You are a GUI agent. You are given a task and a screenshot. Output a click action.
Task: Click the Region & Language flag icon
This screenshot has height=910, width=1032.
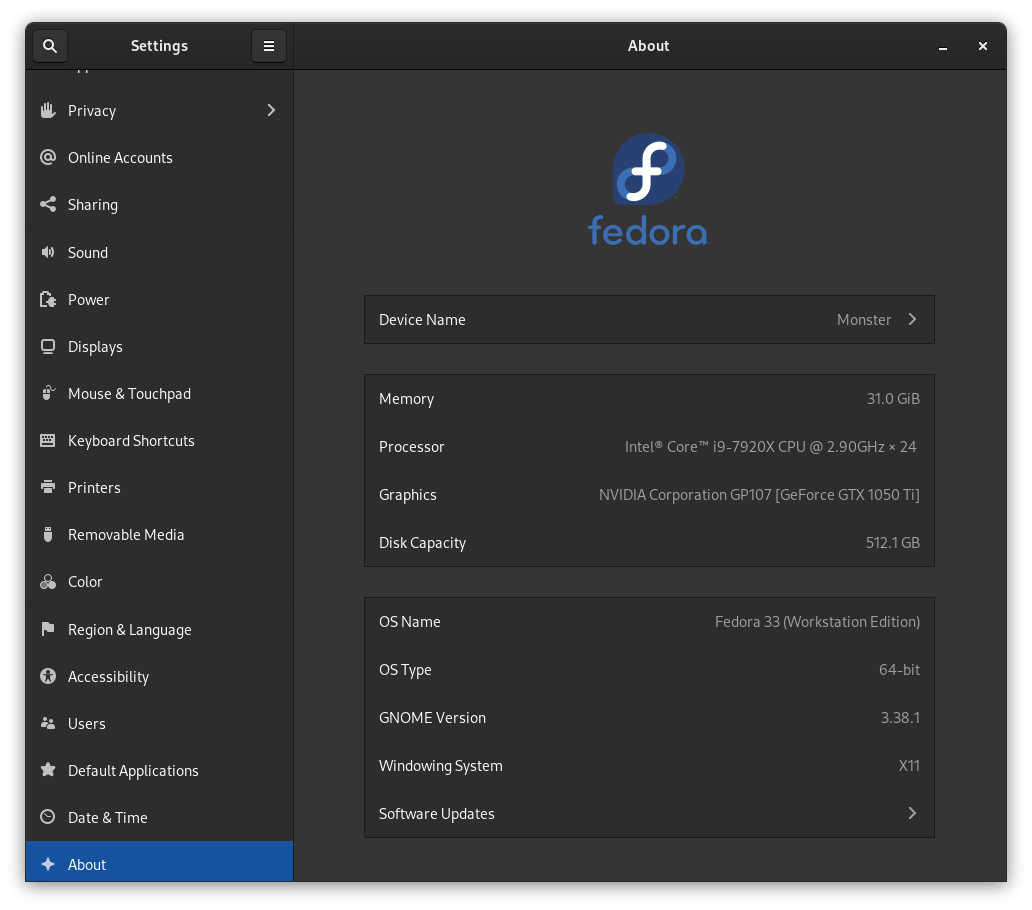click(47, 630)
